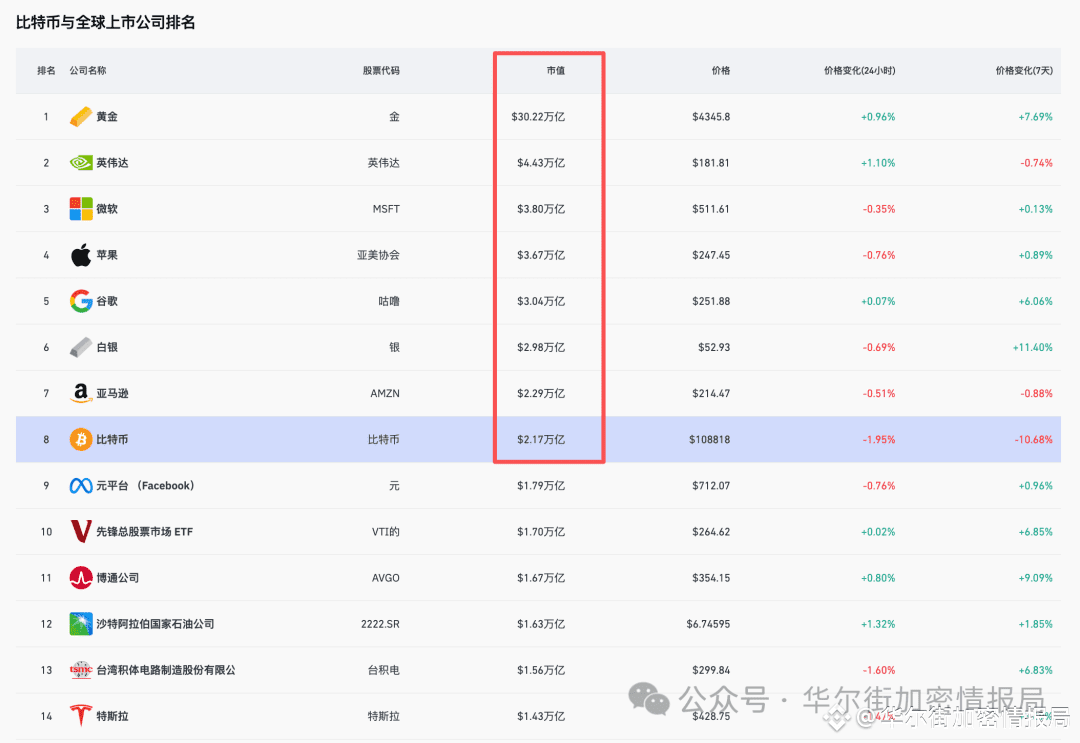The height and width of the screenshot is (743, 1080).
Task: Select ticker code AVGO
Action: tap(386, 578)
